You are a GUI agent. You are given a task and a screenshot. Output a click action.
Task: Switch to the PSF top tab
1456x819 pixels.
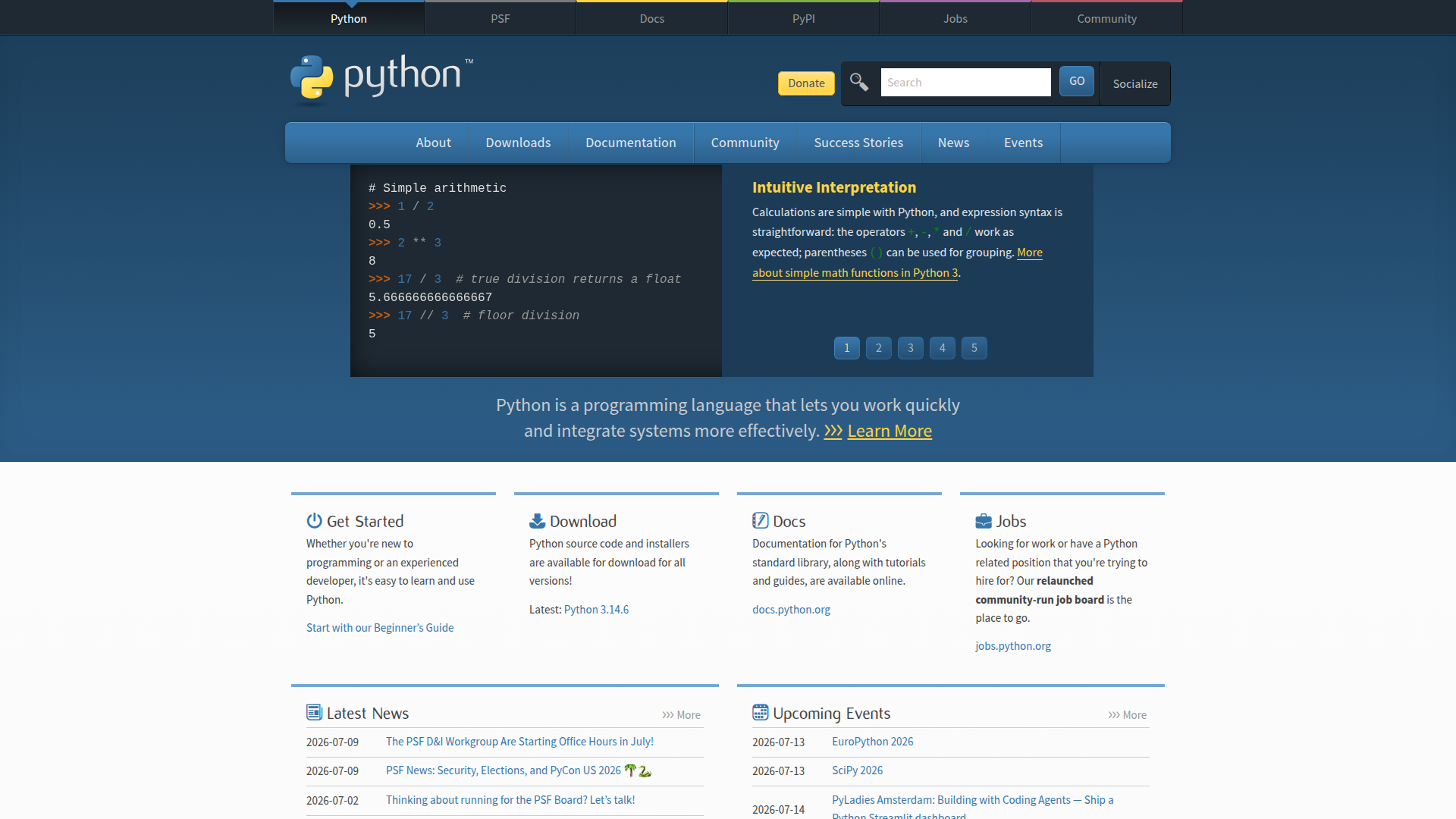pyautogui.click(x=500, y=18)
